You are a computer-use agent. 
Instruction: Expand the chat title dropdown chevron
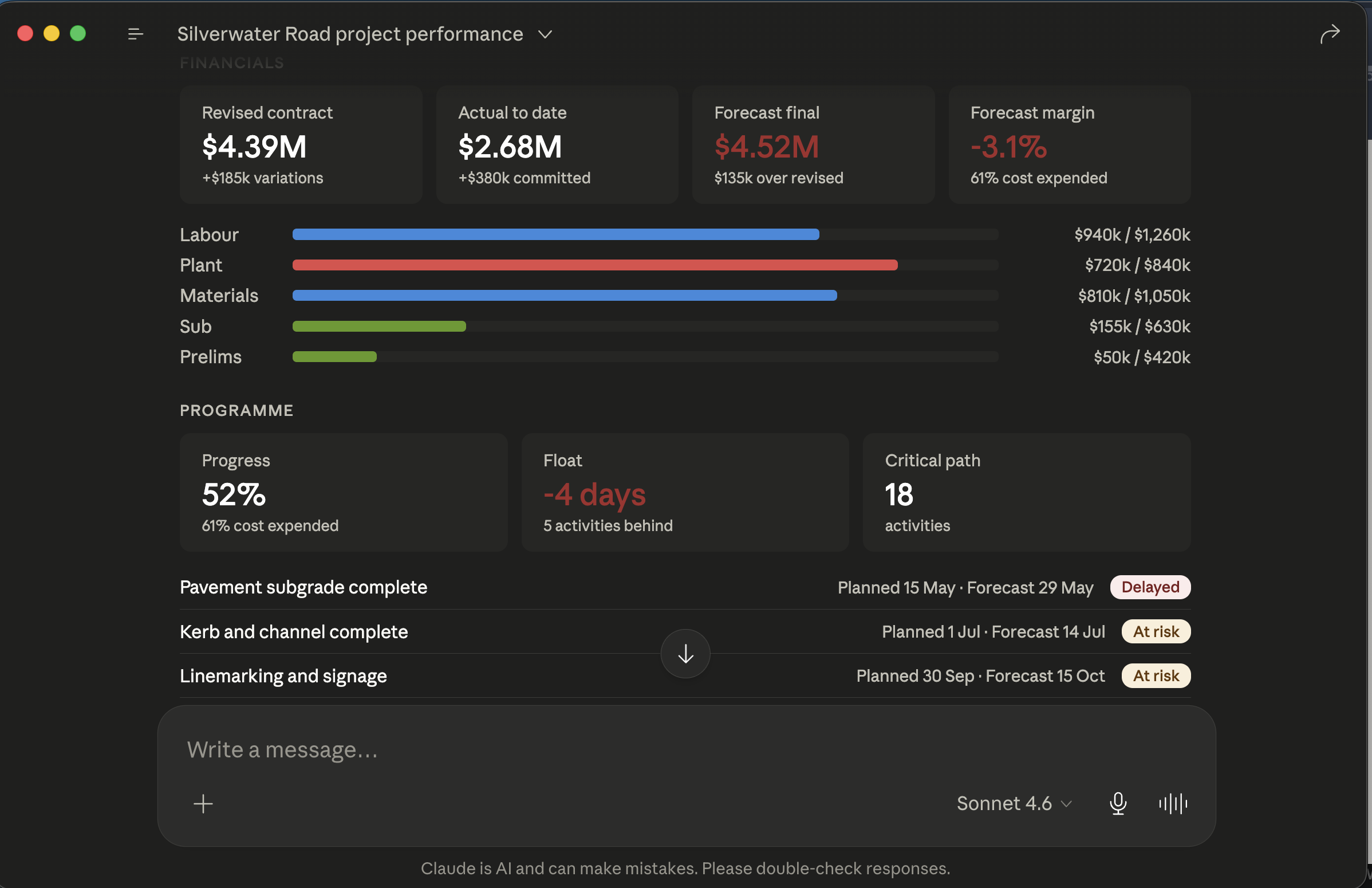545,34
